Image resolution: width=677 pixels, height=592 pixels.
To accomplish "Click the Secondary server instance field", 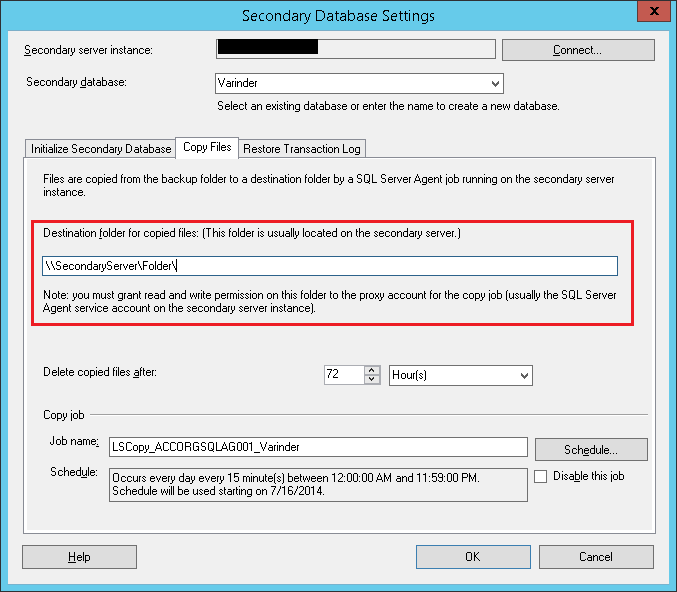I will pyautogui.click(x=355, y=50).
